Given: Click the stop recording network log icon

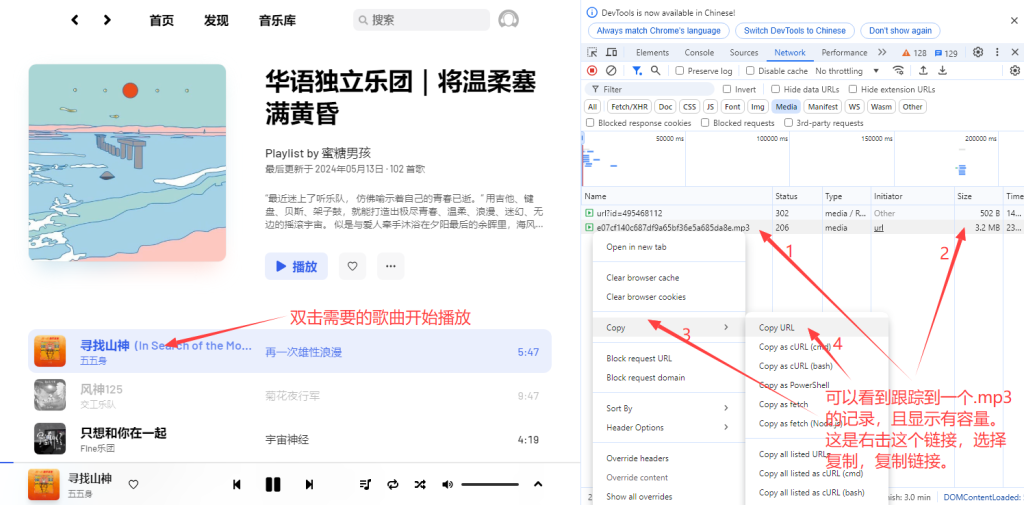Looking at the screenshot, I should [592, 71].
